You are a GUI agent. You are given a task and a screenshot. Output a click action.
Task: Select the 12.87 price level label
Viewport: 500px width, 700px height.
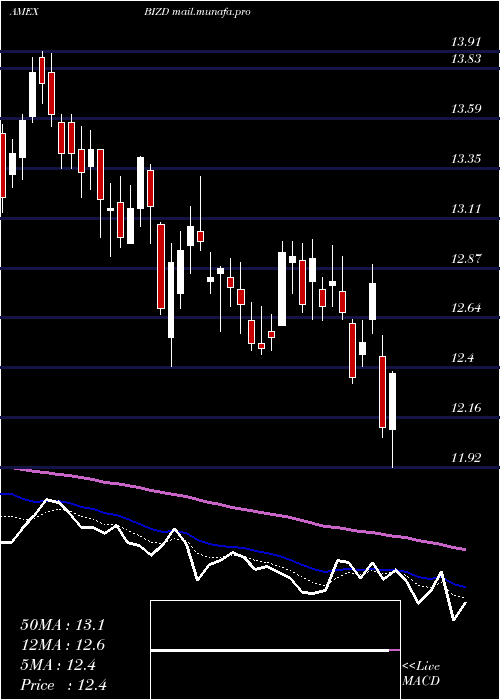[466, 258]
